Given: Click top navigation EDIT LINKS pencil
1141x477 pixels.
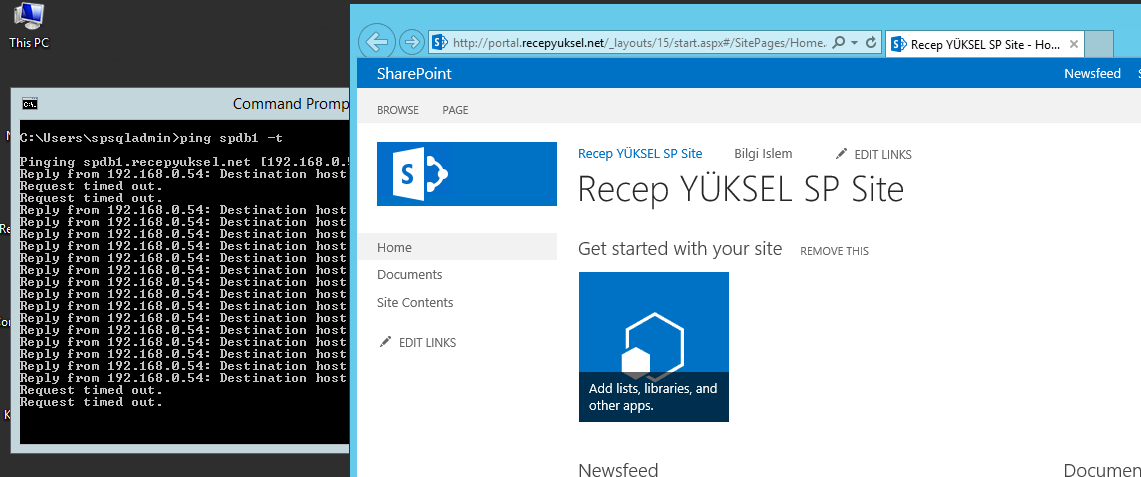Looking at the screenshot, I should [842, 153].
